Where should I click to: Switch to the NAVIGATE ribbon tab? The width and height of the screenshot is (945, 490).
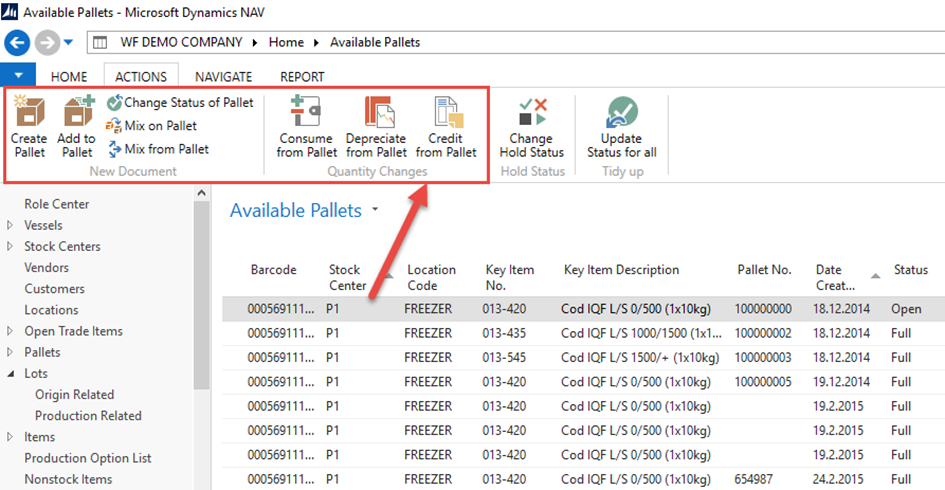click(223, 76)
